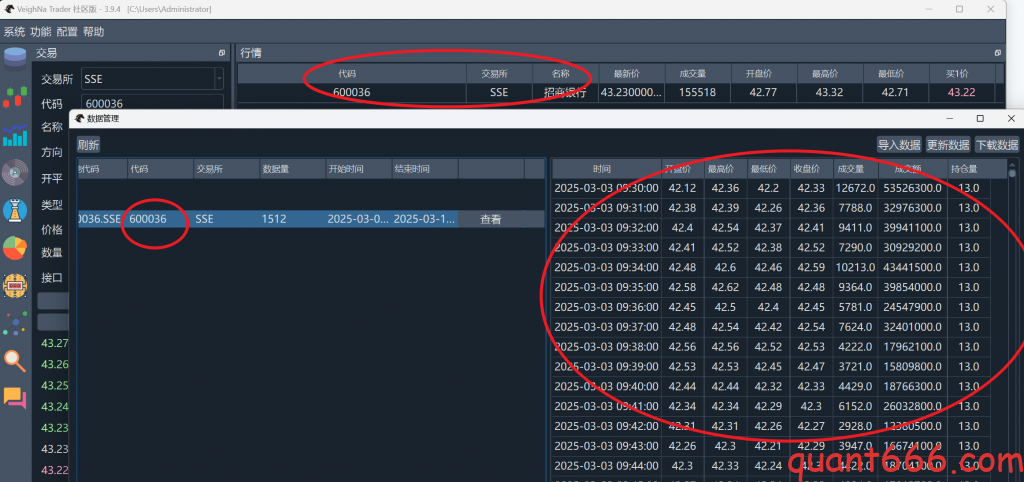Open the bar chart with line icon
The width and height of the screenshot is (1024, 482).
pyautogui.click(x=15, y=135)
